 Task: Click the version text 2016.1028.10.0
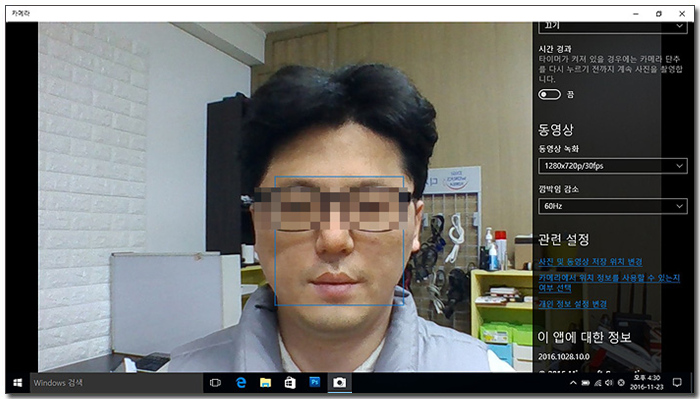click(564, 357)
